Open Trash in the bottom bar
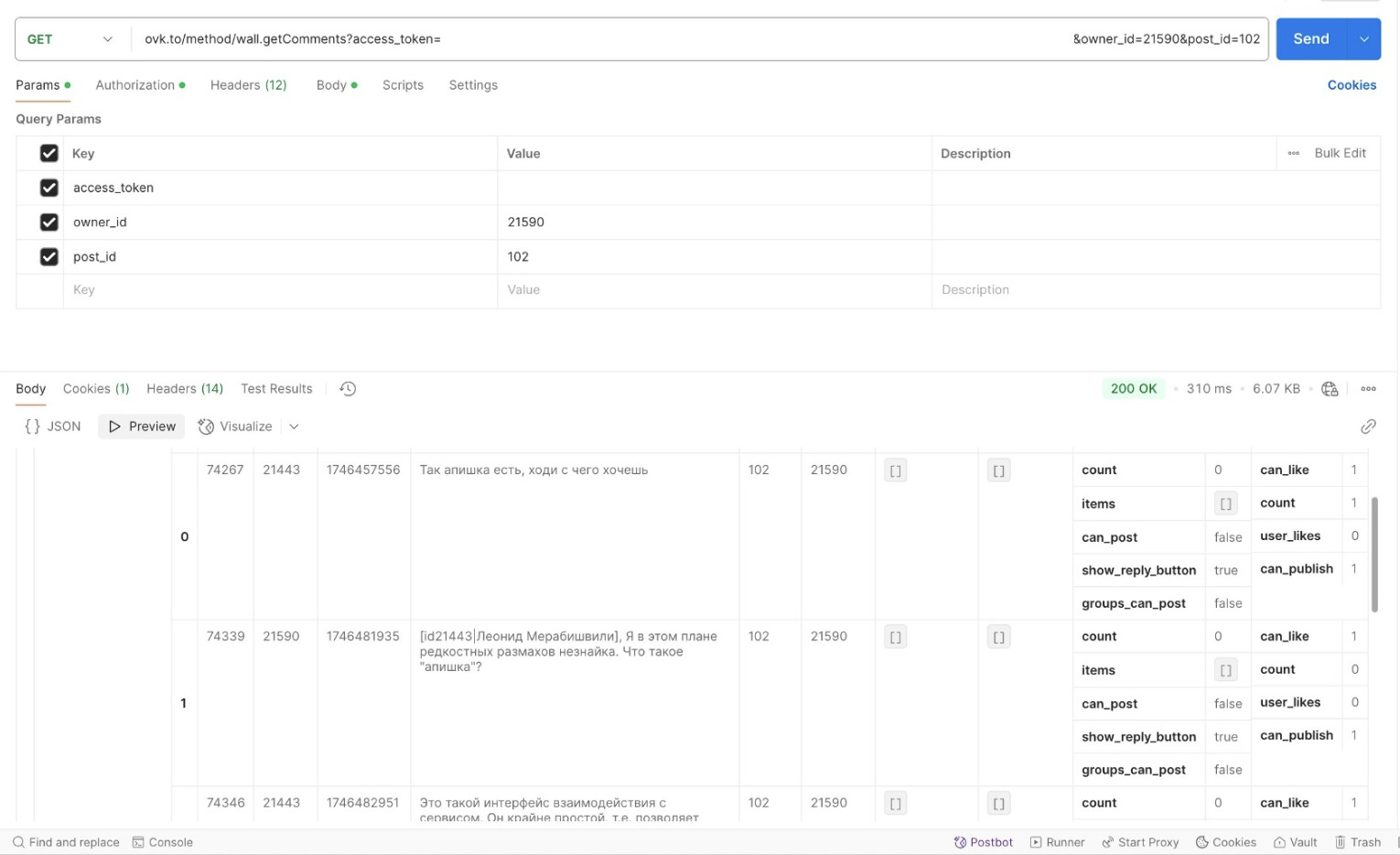Image resolution: width=1400 pixels, height=855 pixels. coord(1357,842)
